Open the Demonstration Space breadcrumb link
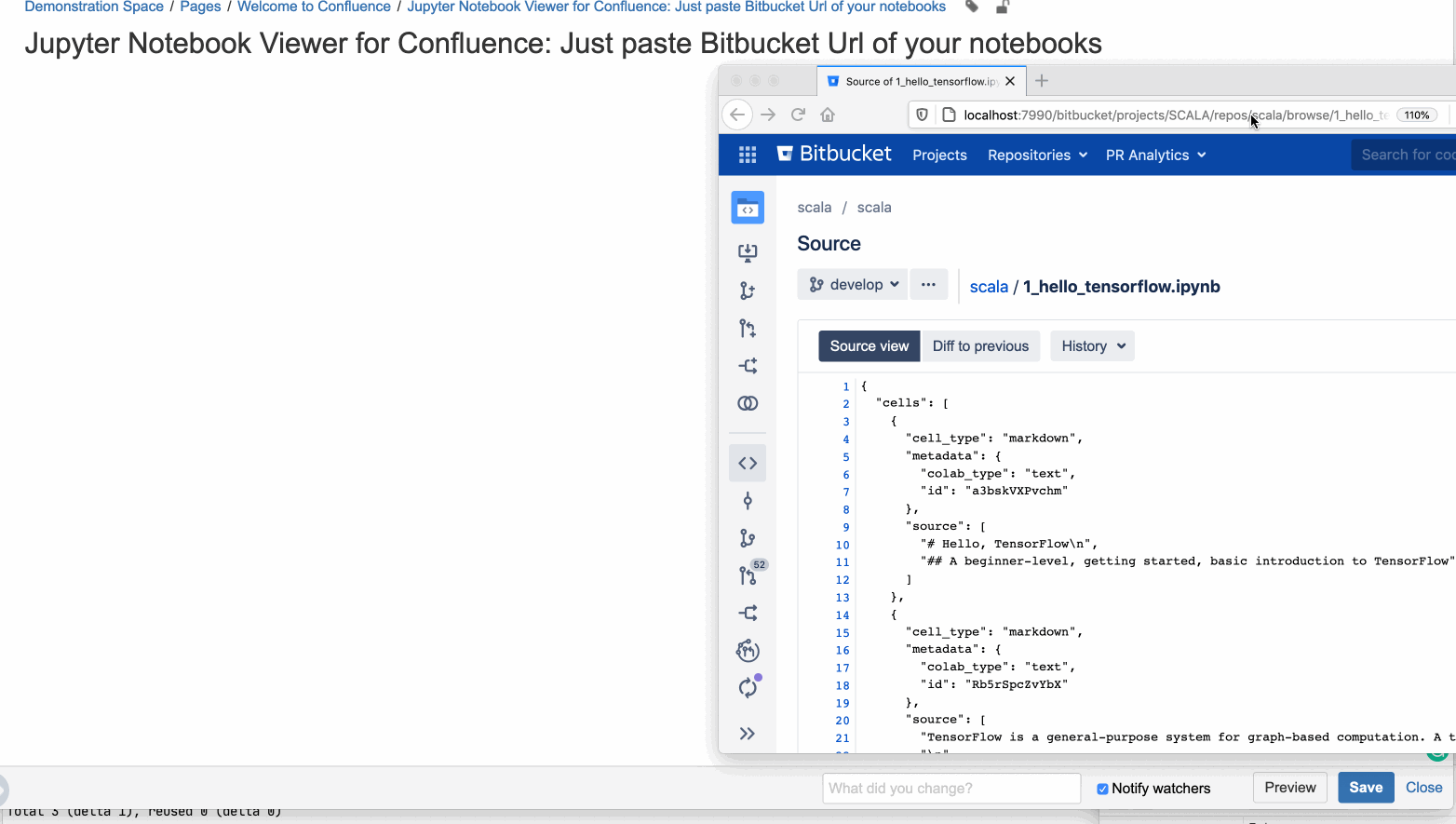Screen dimensions: 1456x824 tap(93, 7)
